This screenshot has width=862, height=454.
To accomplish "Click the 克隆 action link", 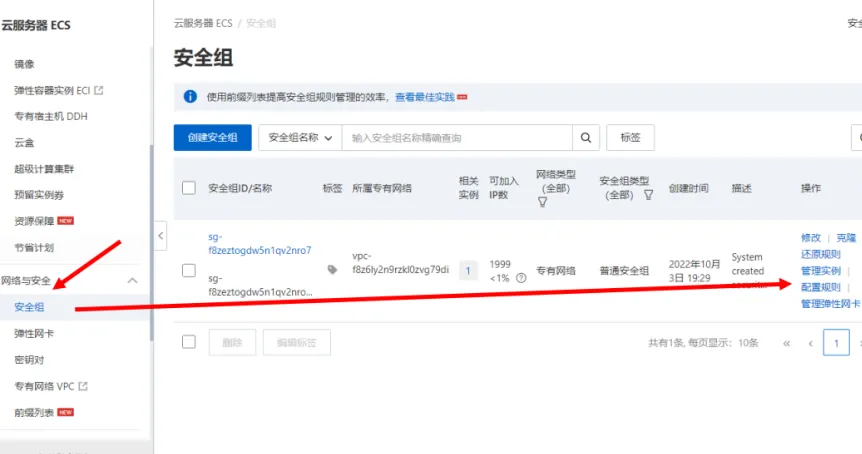I will 846,237.
